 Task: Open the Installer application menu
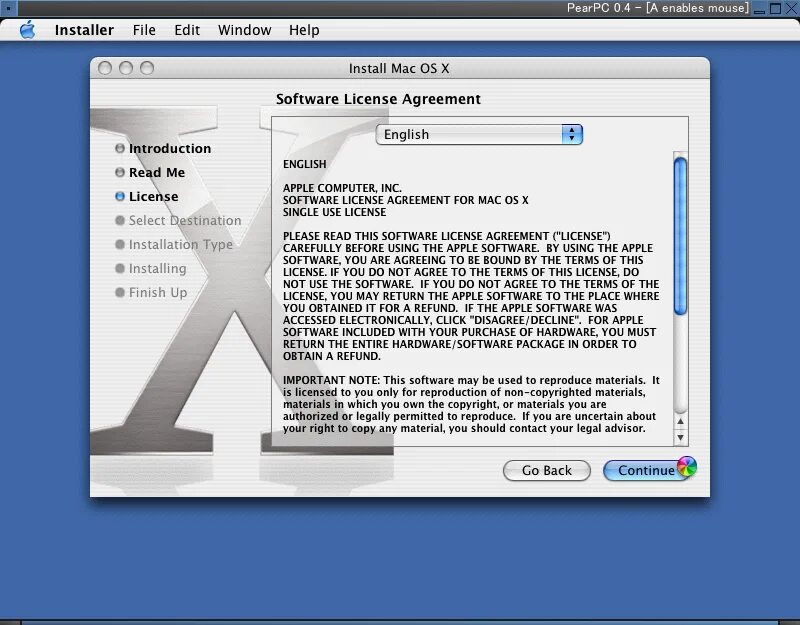pos(84,30)
